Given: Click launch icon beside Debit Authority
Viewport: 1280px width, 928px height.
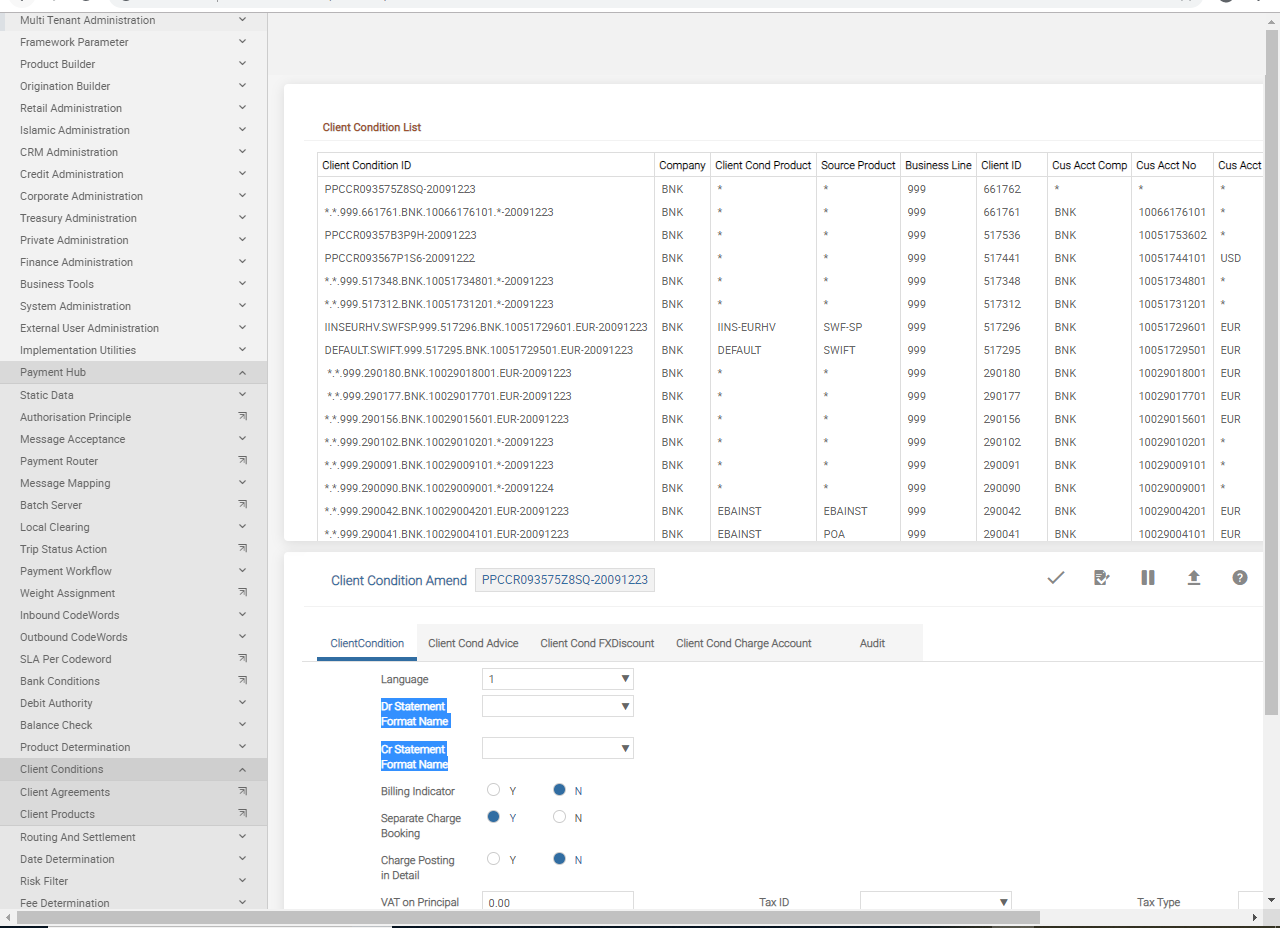Looking at the screenshot, I should click(x=242, y=703).
